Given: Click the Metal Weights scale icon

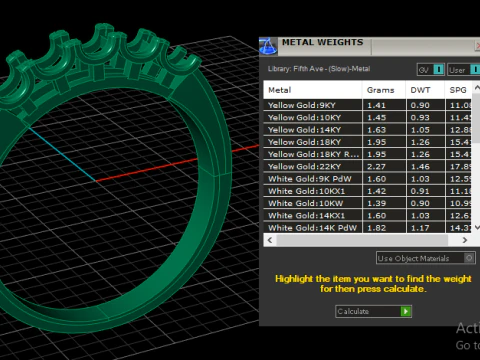Looking at the screenshot, I should click(268, 46).
